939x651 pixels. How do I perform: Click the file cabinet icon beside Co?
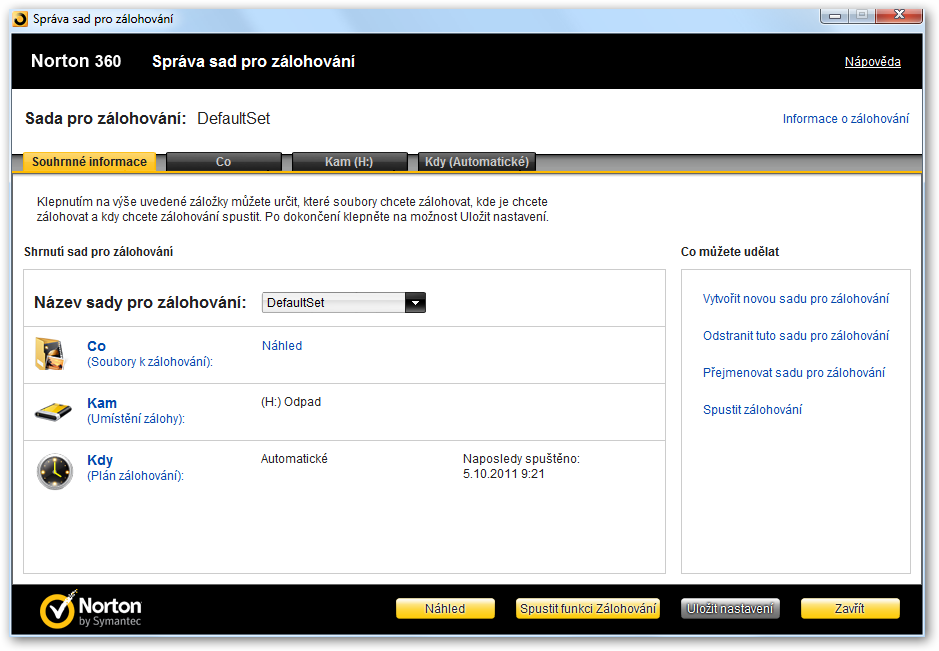(49, 353)
